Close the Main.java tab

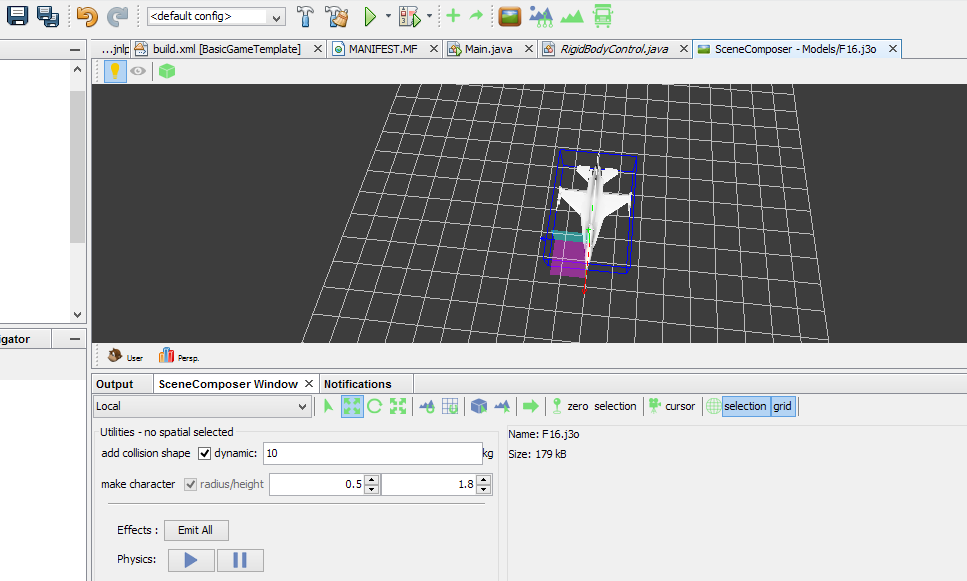(x=529, y=49)
